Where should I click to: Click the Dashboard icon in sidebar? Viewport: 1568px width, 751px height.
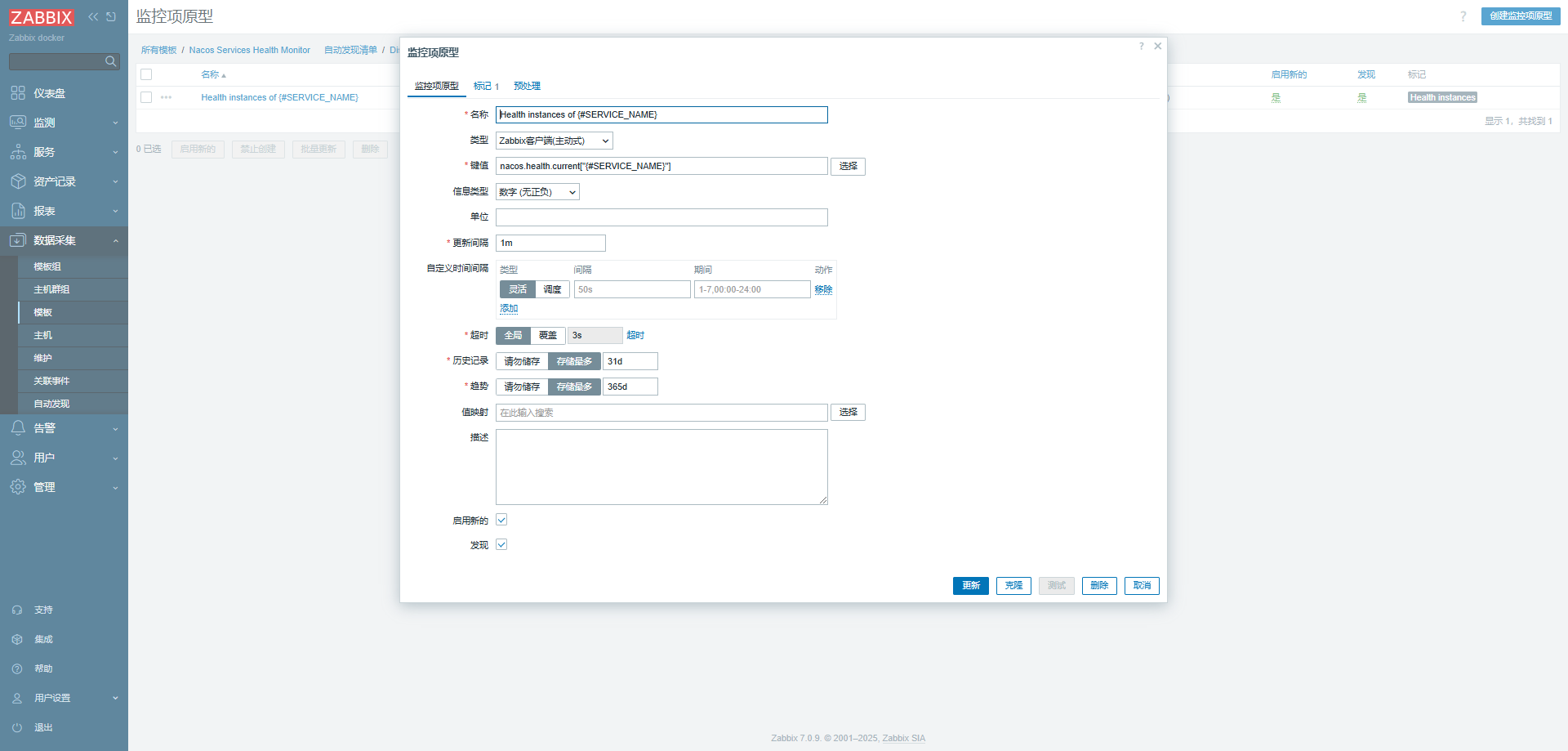point(18,93)
